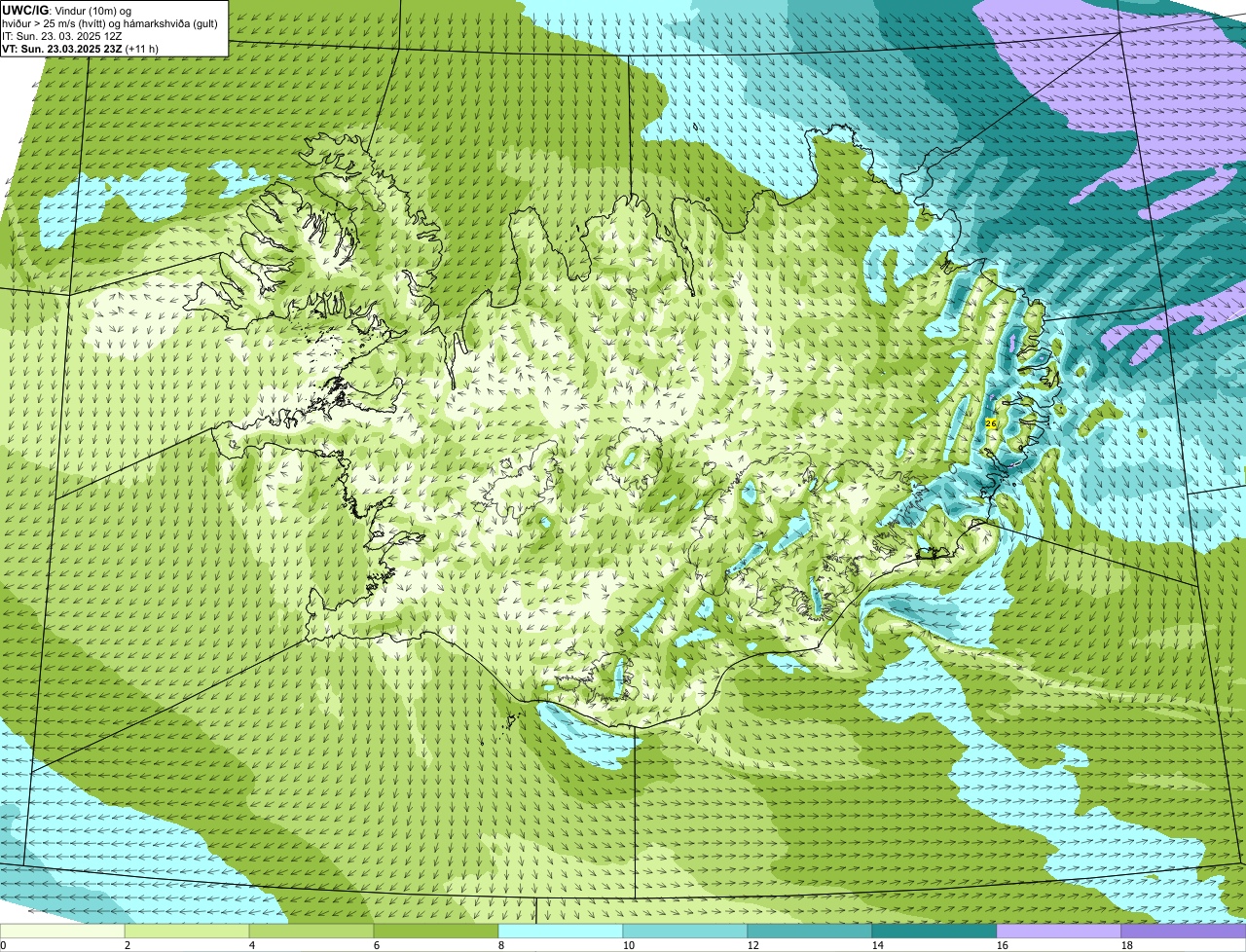1246x952 pixels.
Task: Select the 2–4 m/s light green legend swatch
Action: tap(187, 932)
